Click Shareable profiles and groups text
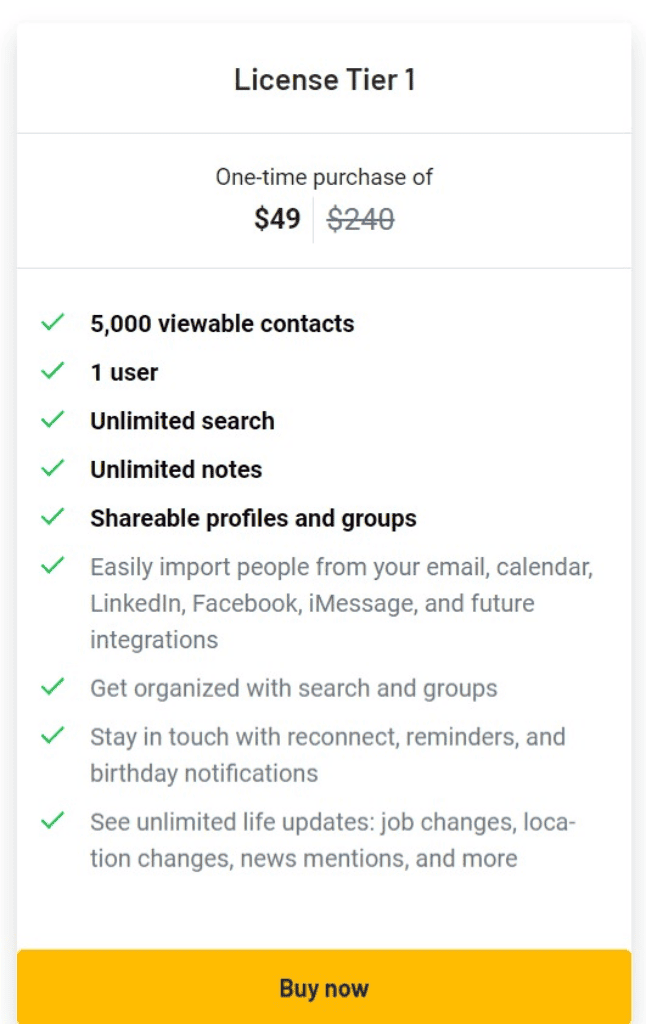This screenshot has width=646, height=1024. 253,518
